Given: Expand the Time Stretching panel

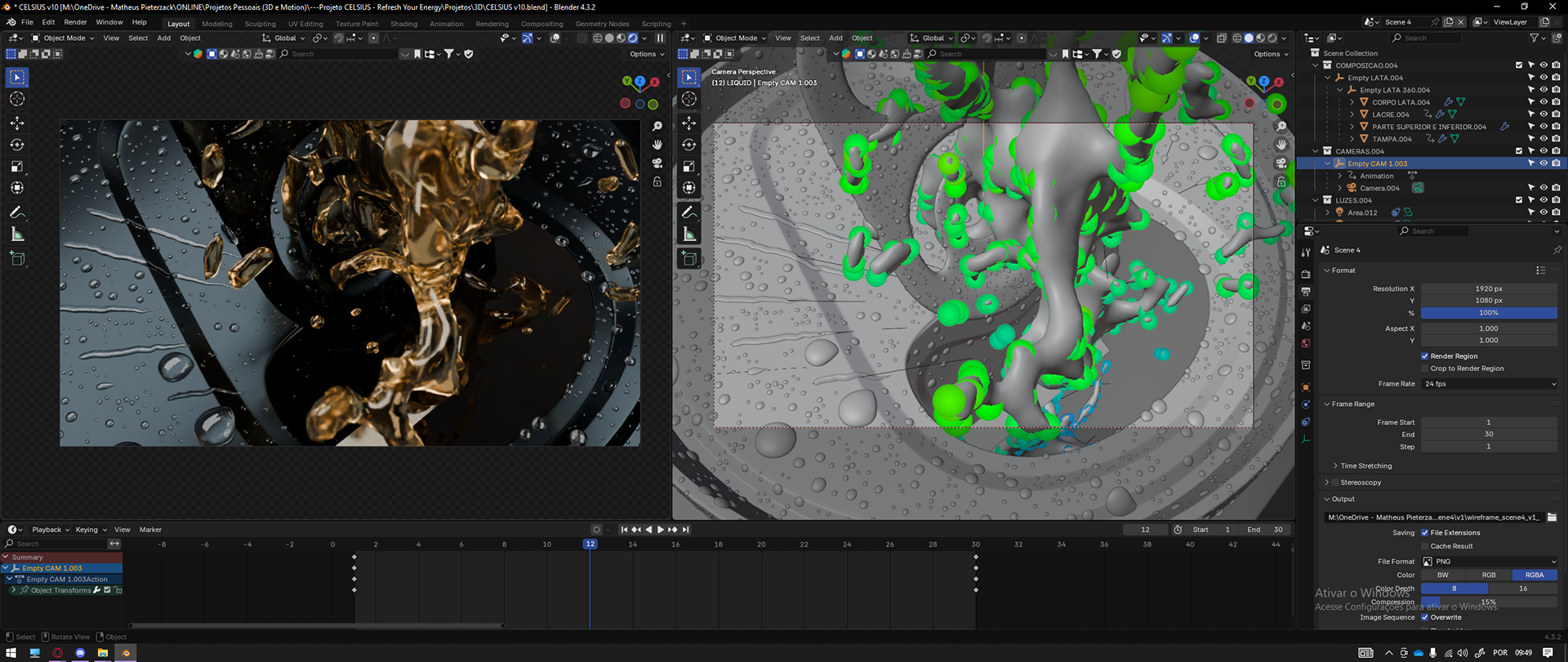Looking at the screenshot, I should pyautogui.click(x=1336, y=466).
